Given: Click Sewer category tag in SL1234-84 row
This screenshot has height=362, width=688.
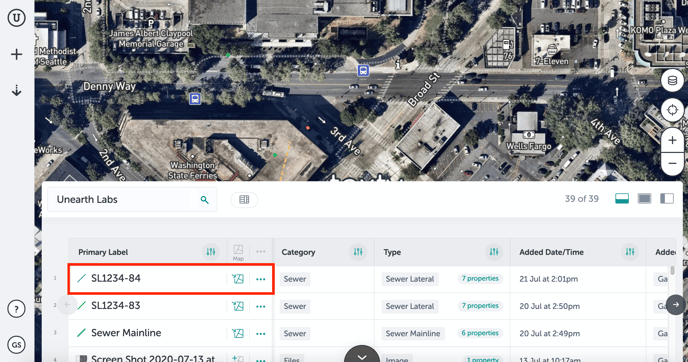Looking at the screenshot, I should point(295,279).
